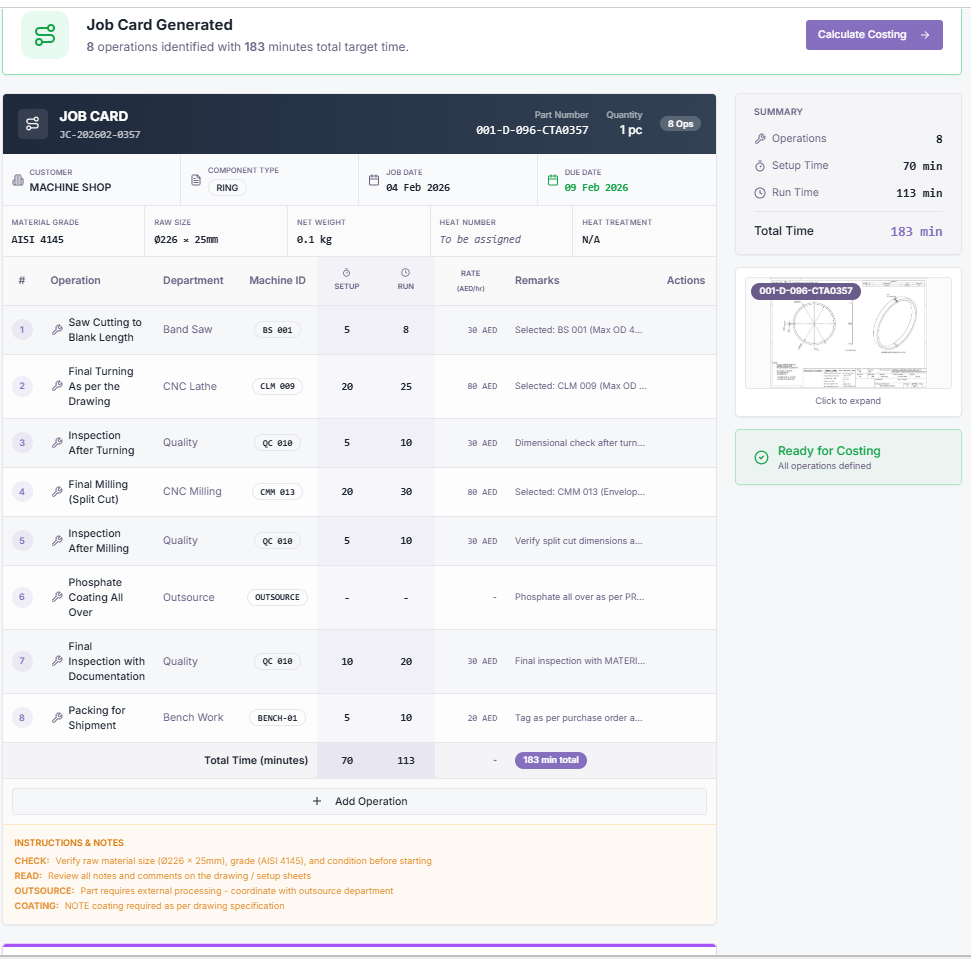Click wrench icon for Final Turning operation
Viewport: 971px width, 959px height.
(x=57, y=386)
